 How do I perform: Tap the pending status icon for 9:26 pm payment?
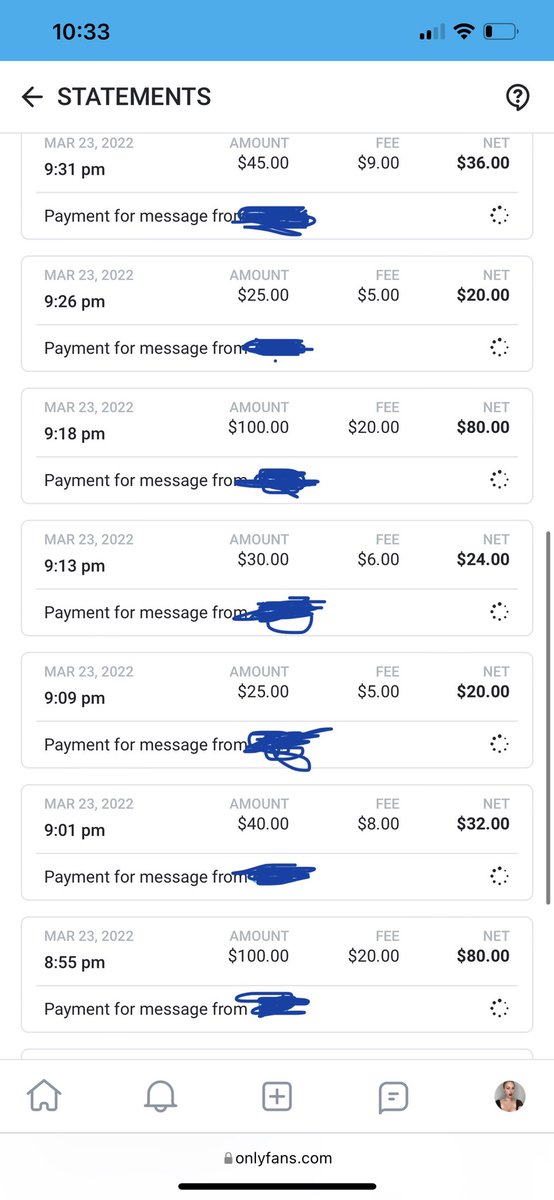click(499, 348)
